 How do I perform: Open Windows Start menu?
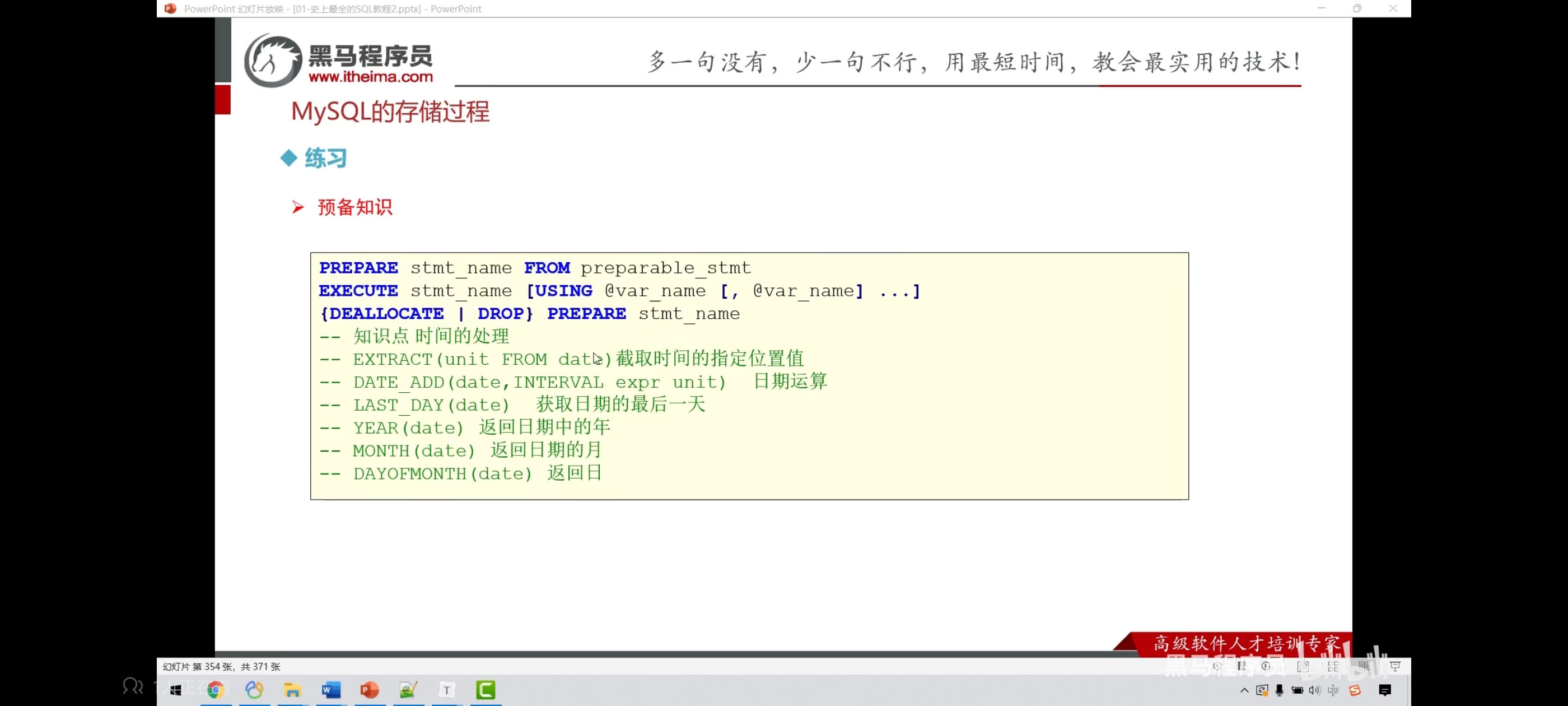pos(176,690)
